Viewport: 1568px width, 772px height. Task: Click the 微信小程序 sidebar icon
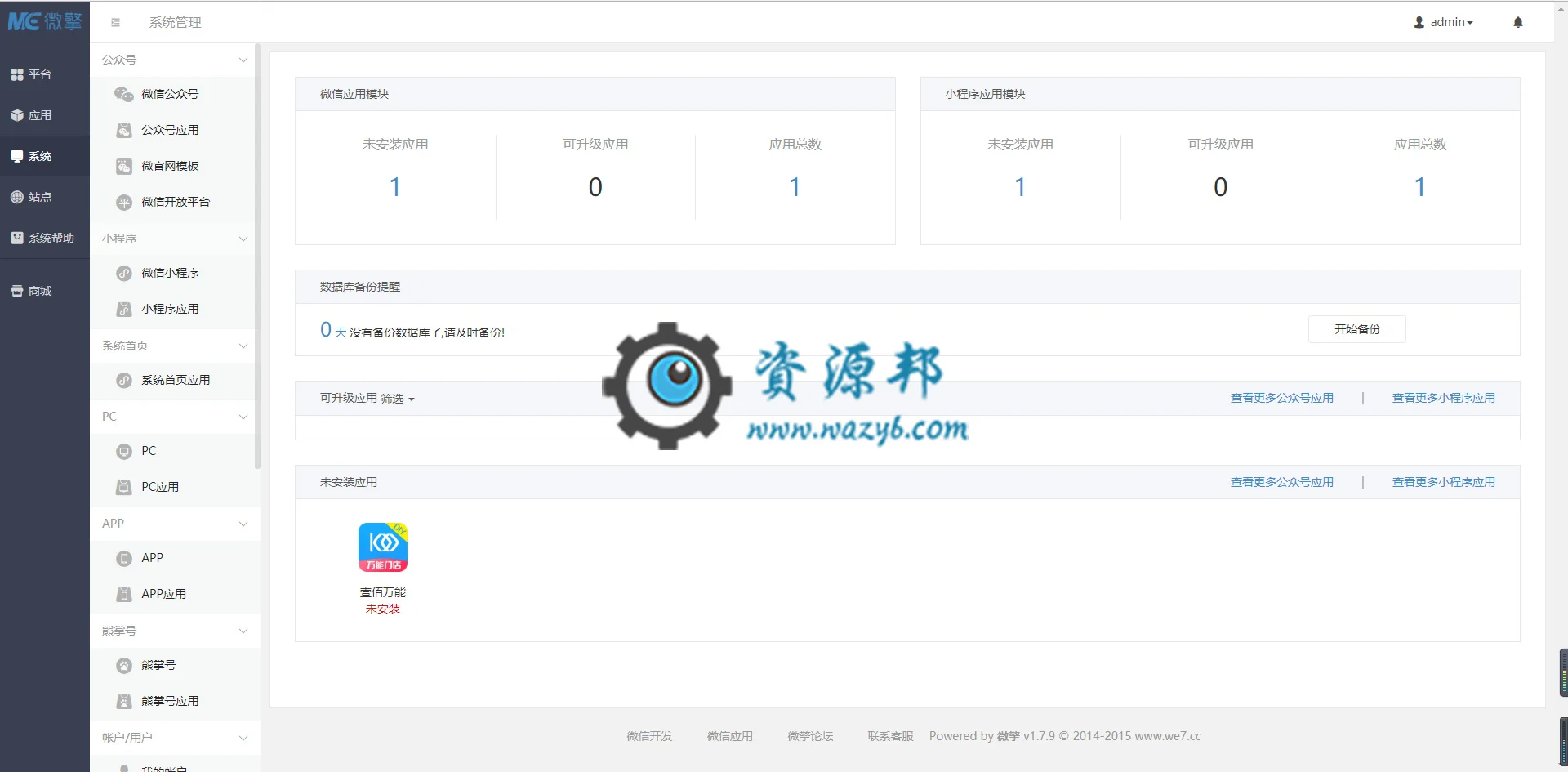point(124,274)
